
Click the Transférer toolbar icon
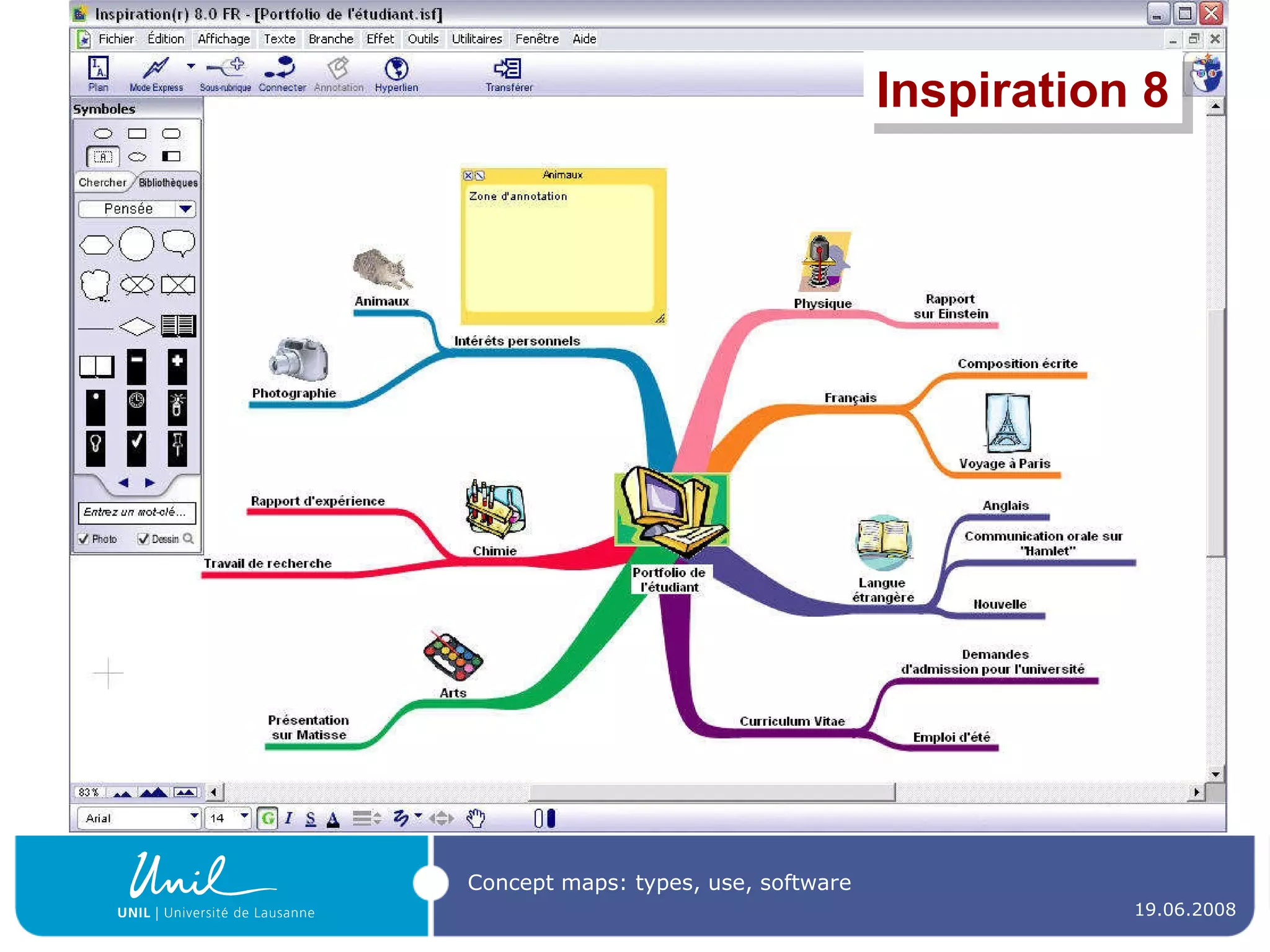click(508, 74)
